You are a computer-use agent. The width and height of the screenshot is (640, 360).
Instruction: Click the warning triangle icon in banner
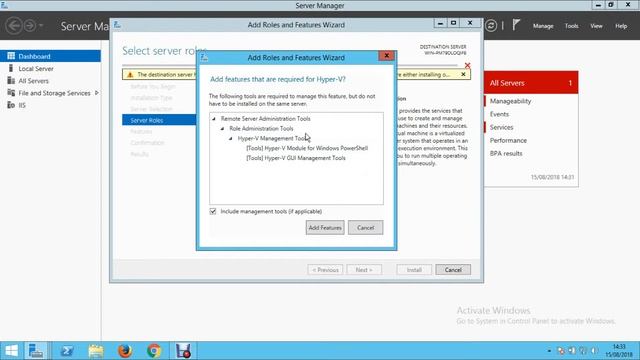point(130,75)
